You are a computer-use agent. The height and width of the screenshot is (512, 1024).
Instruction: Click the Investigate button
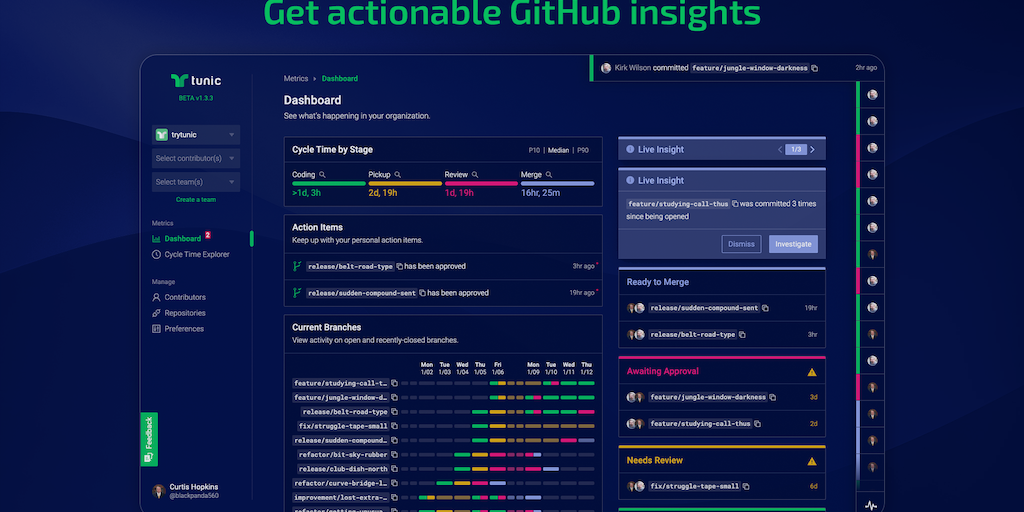pos(793,244)
